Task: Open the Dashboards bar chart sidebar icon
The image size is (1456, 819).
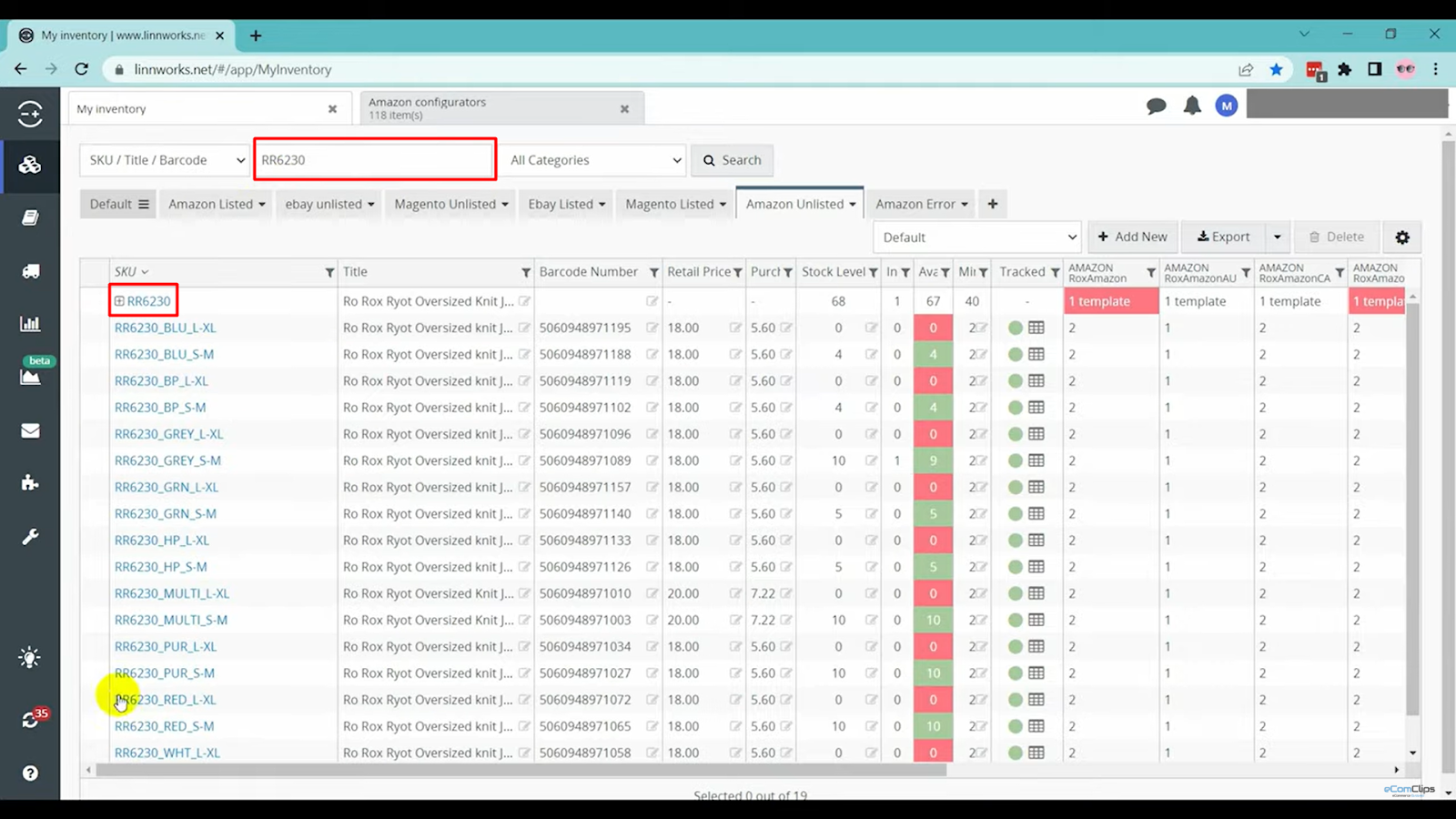Action: (x=30, y=324)
